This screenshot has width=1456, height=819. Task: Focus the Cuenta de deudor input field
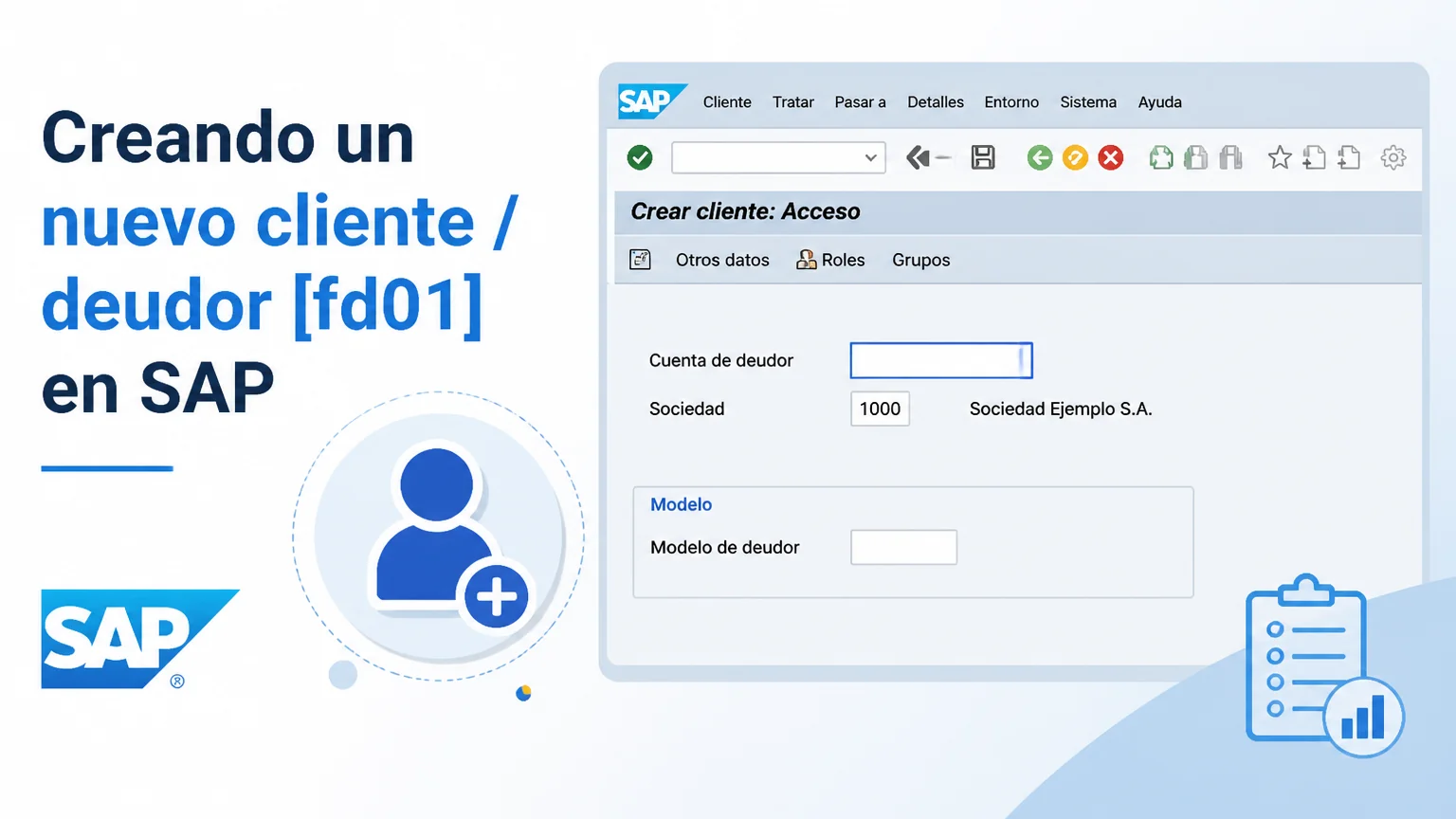click(941, 360)
